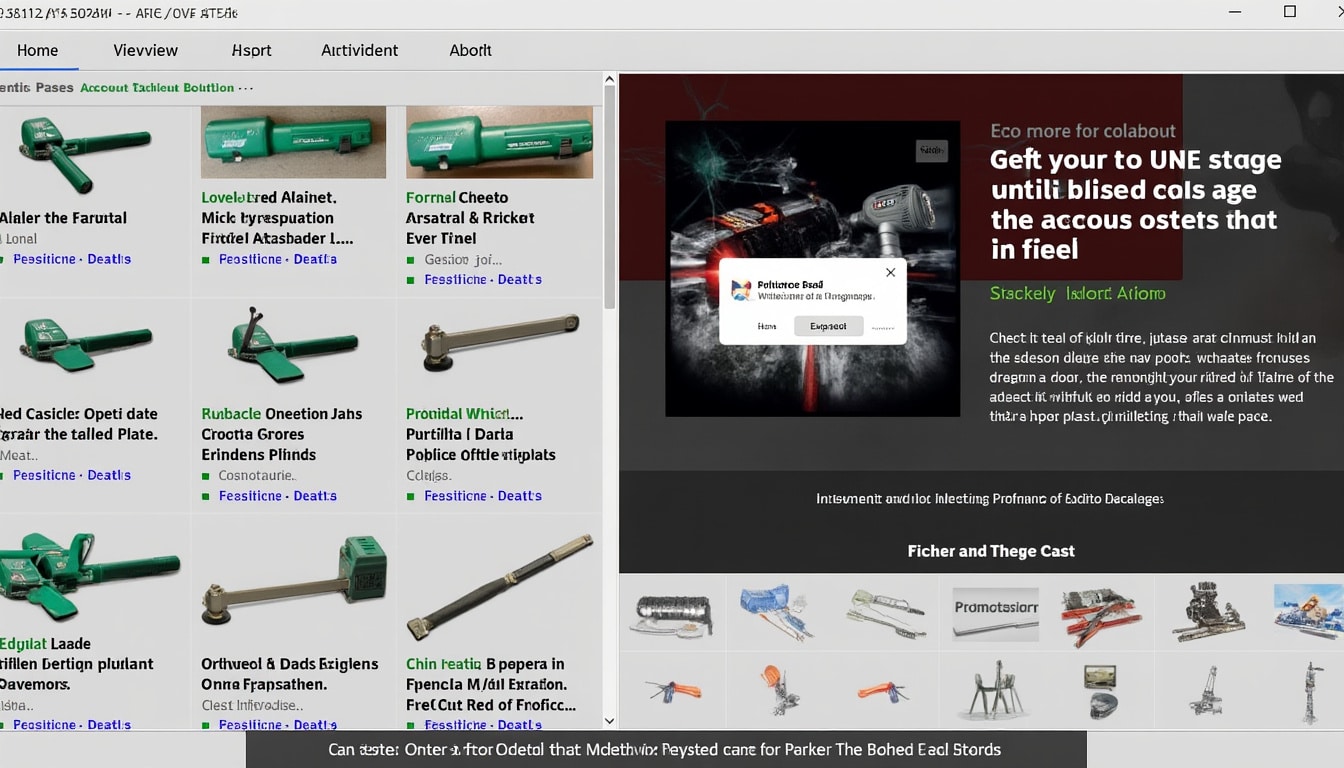Select the small drilling rig thumbnail
Viewport: 1344px width, 768px height.
1205,691
